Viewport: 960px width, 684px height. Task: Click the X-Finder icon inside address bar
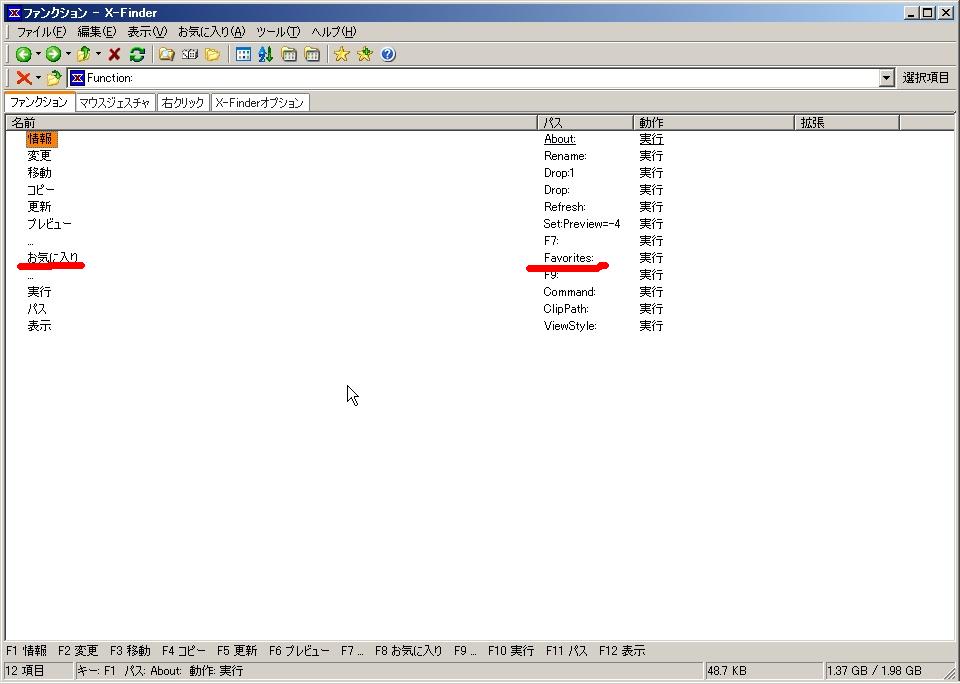[x=77, y=78]
